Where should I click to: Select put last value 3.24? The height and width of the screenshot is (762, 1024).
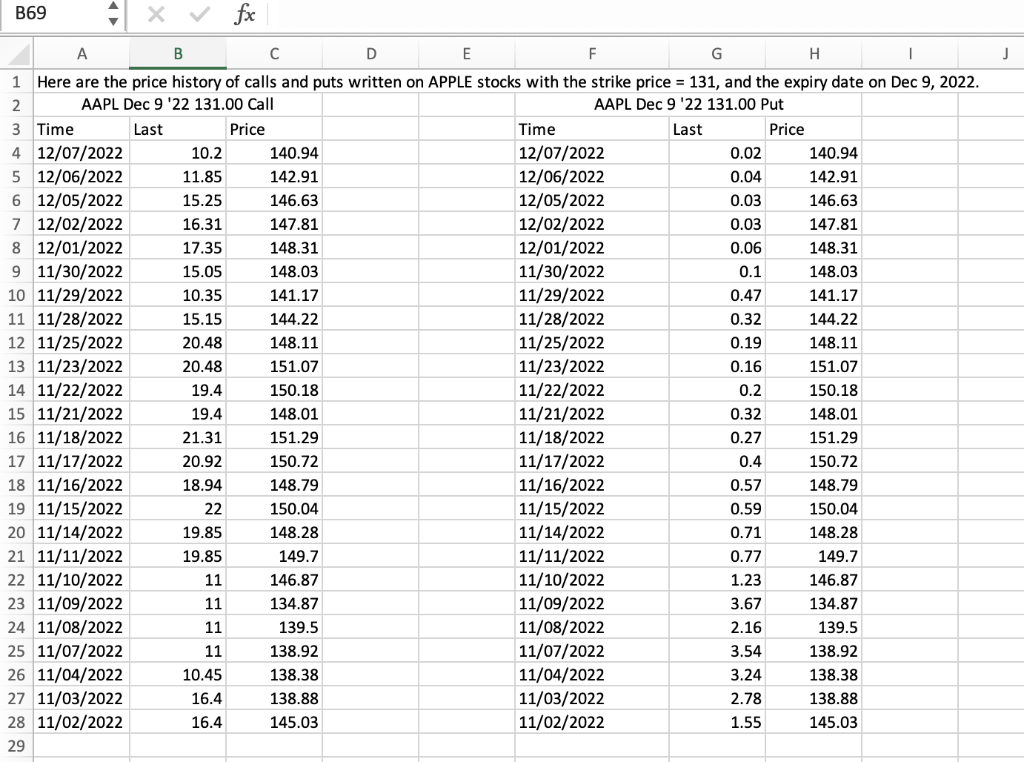(x=717, y=675)
